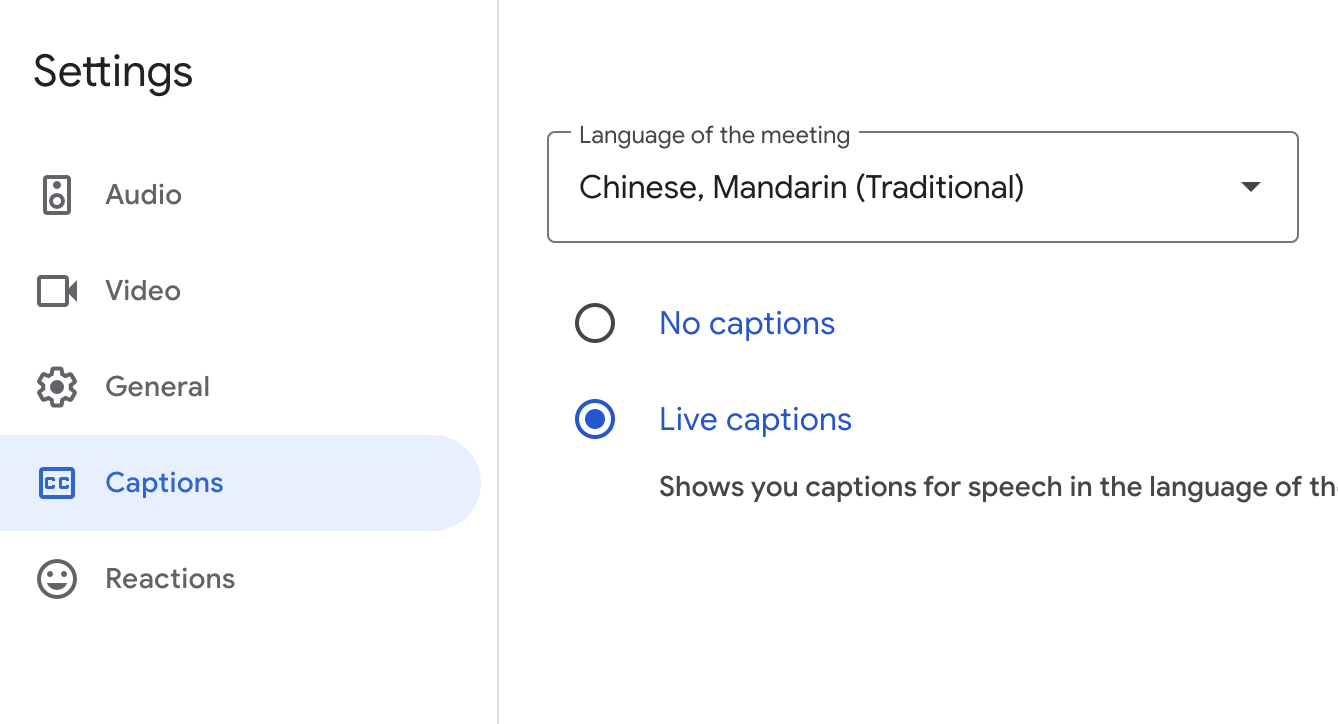Click the Video camera icon

57,291
